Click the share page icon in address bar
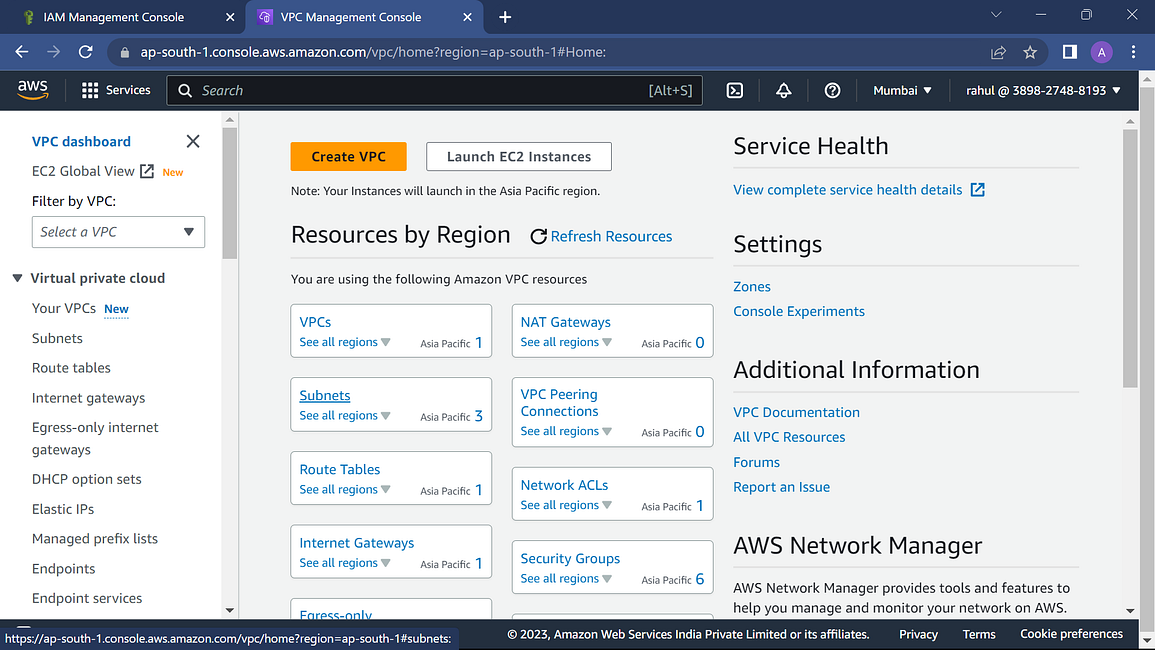Image resolution: width=1155 pixels, height=650 pixels. 998,52
